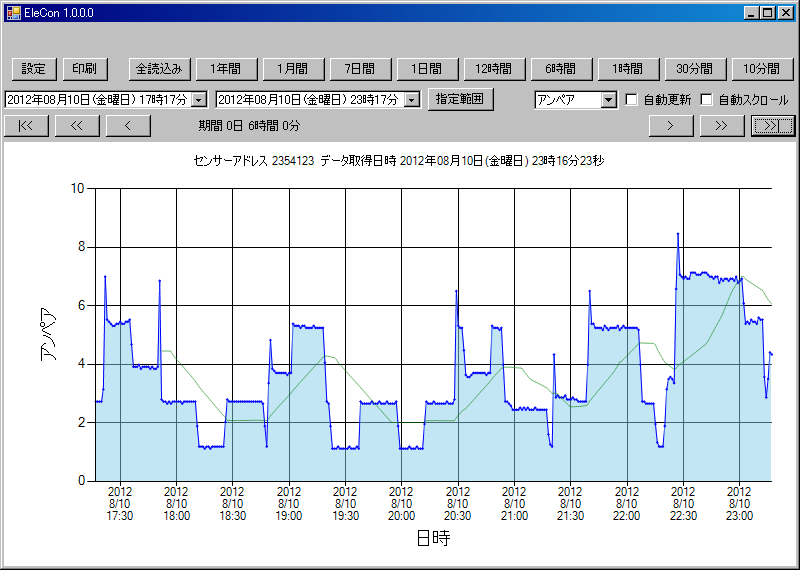
Task: Select the 1時間 range button
Action: pyautogui.click(x=629, y=69)
